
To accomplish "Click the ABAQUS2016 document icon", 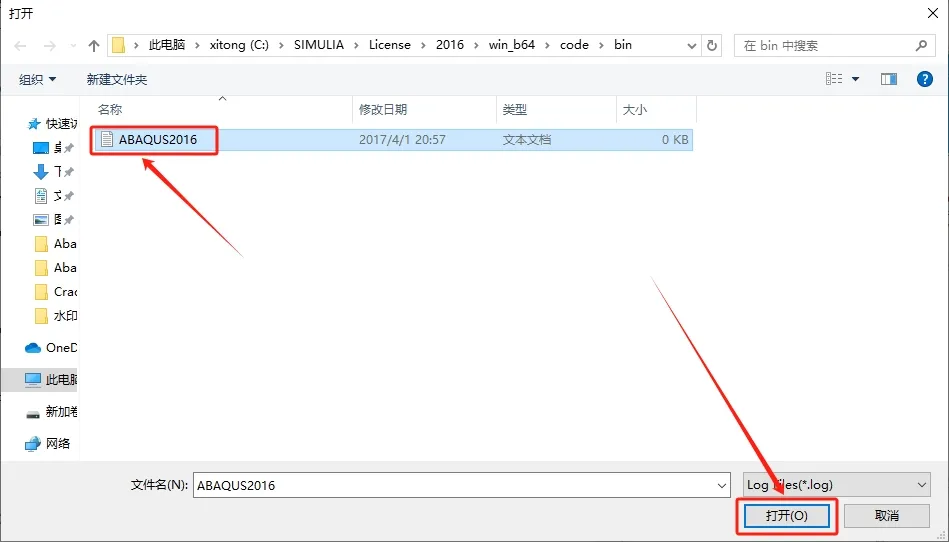I will click(x=107, y=140).
